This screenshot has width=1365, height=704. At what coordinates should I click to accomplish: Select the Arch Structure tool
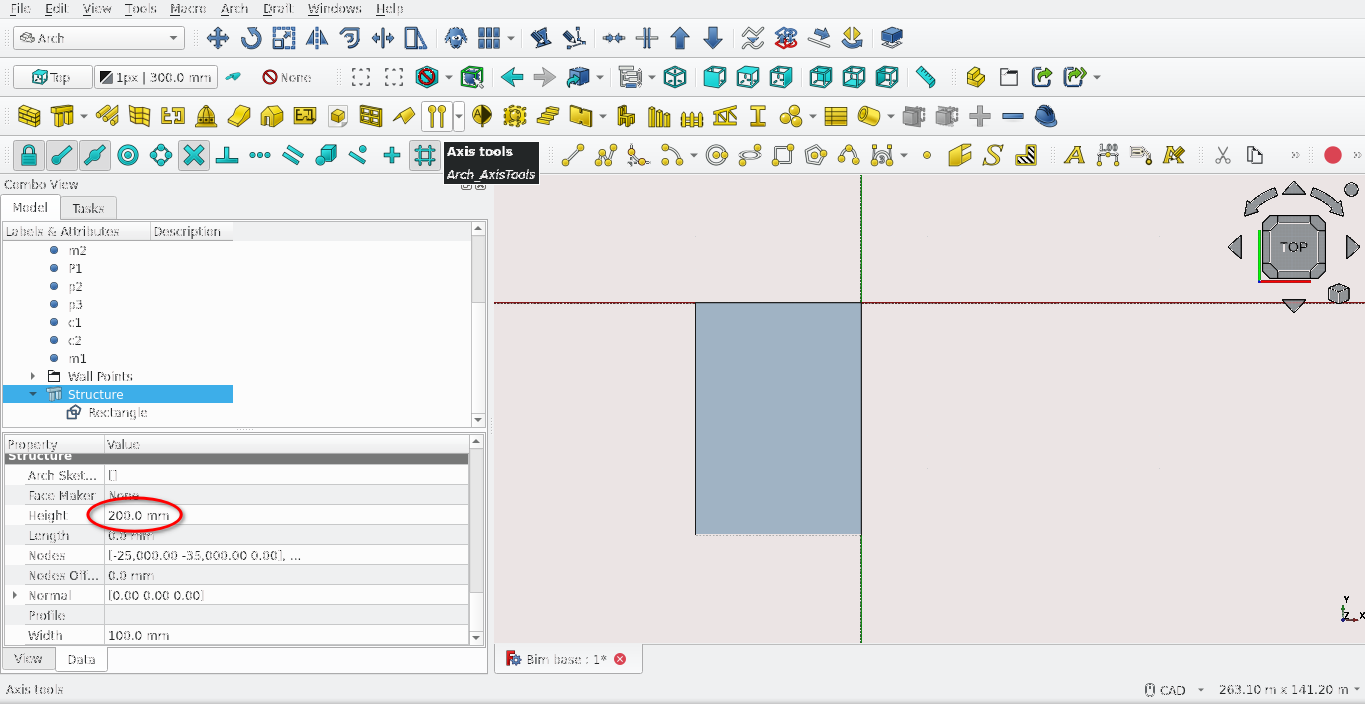pyautogui.click(x=62, y=115)
